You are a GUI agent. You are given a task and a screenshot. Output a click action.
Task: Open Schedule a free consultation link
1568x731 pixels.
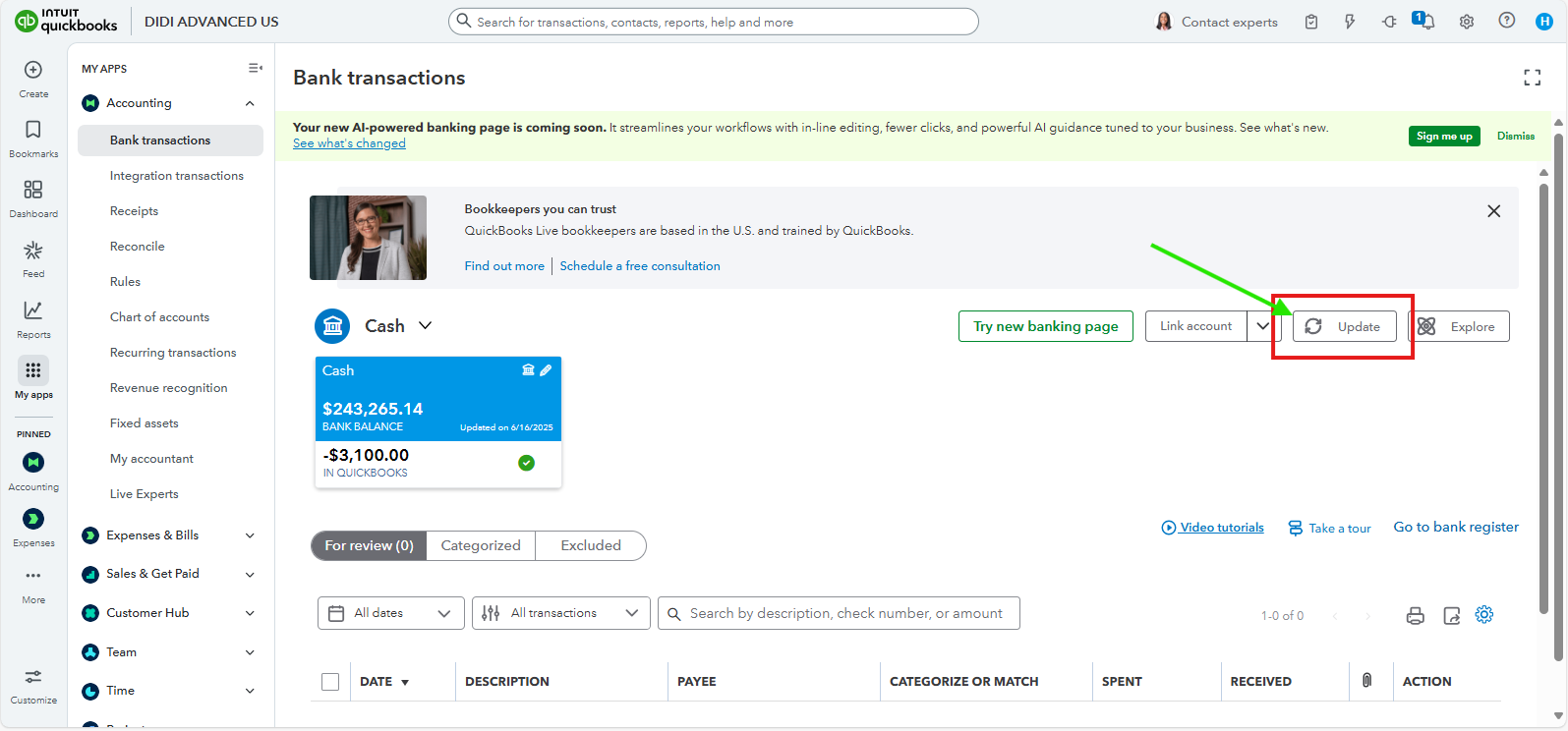tap(640, 266)
